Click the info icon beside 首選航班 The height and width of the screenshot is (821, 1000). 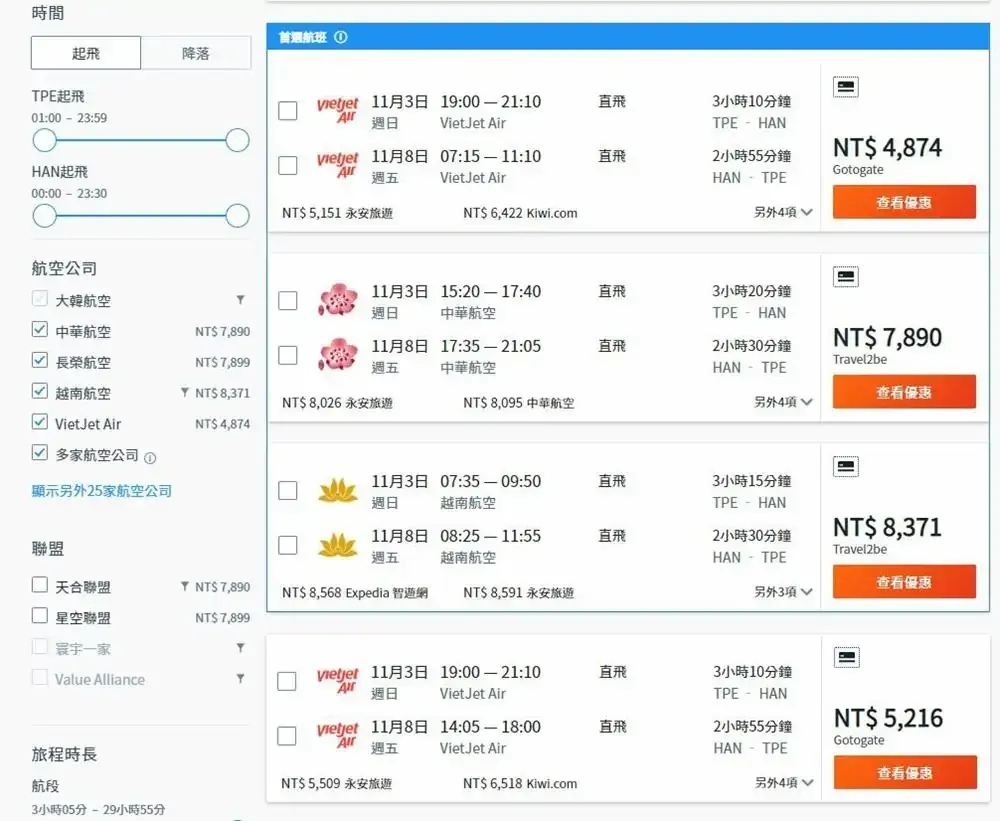click(x=340, y=37)
